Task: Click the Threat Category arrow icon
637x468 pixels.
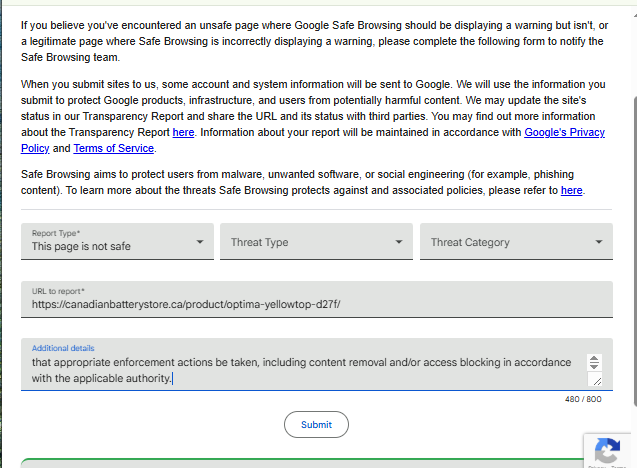Action: tap(598, 242)
